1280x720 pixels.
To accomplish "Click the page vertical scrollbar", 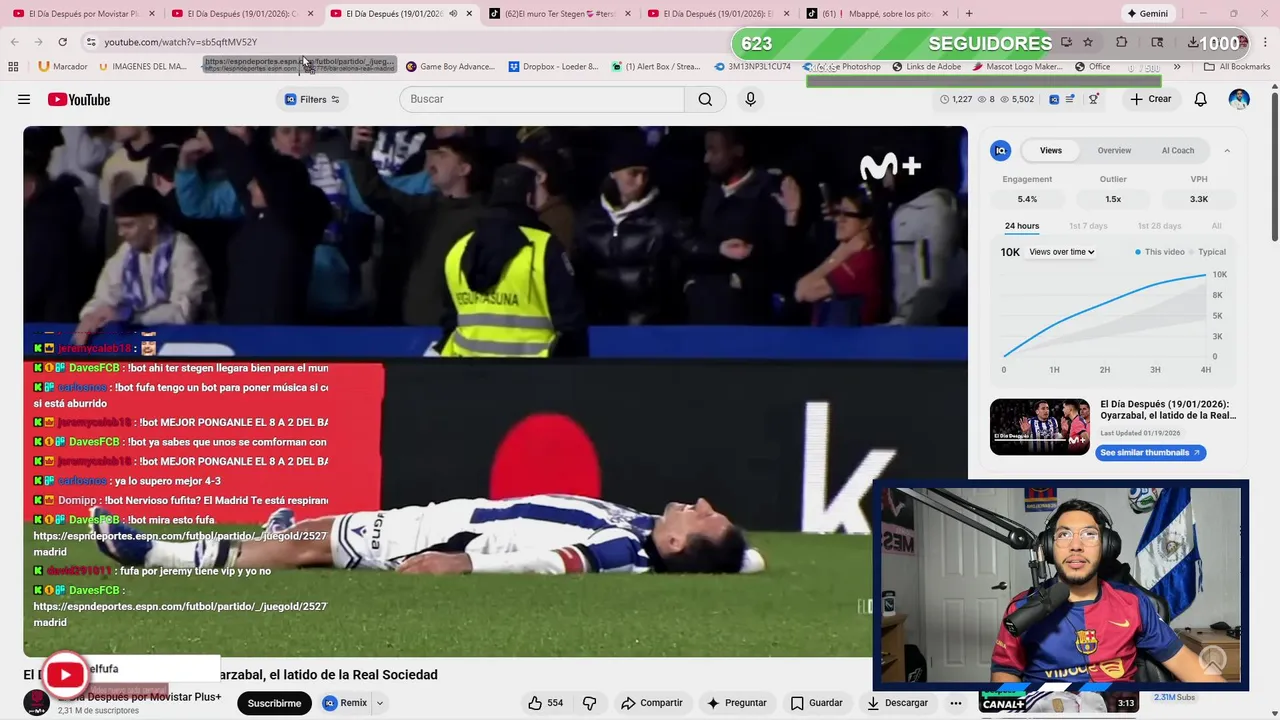I will (x=1274, y=165).
